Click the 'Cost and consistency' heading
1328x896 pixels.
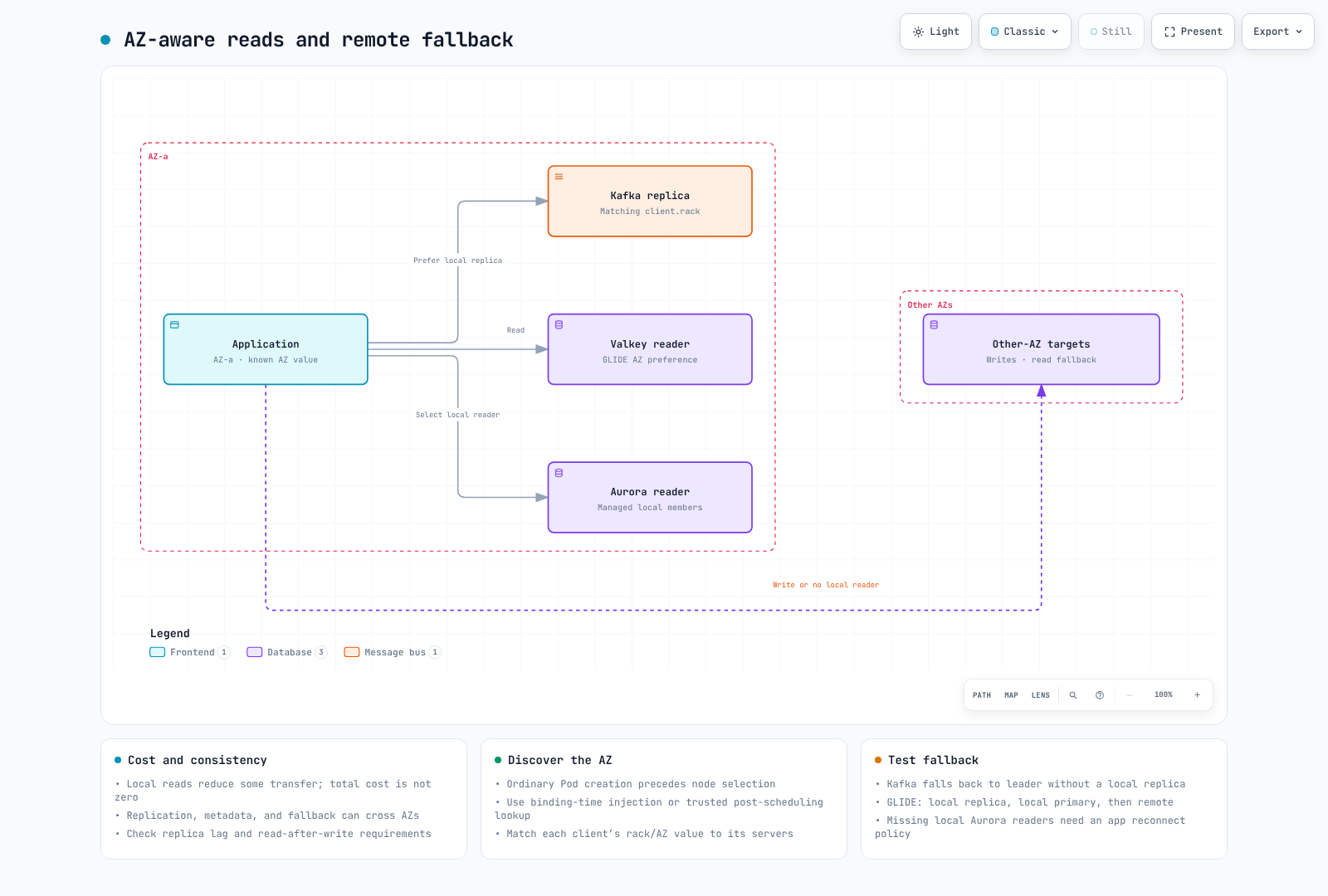pyautogui.click(x=198, y=760)
